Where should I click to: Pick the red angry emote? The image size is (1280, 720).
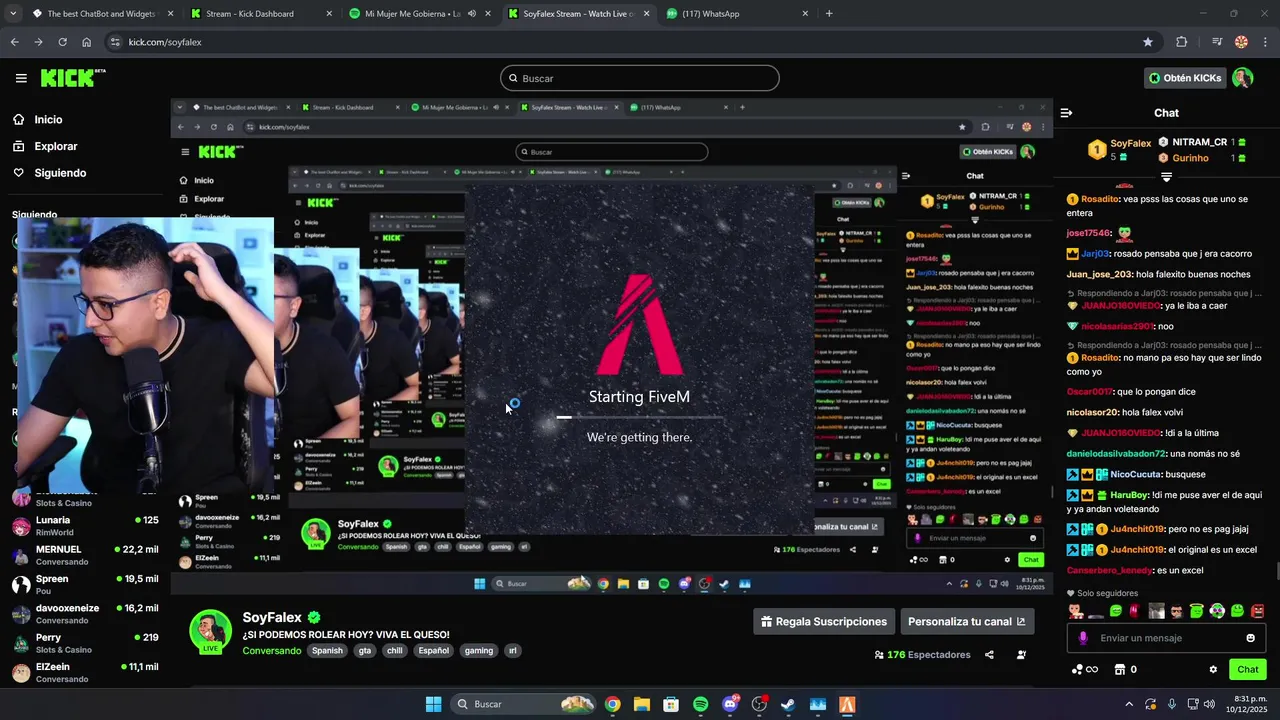pos(1257,611)
